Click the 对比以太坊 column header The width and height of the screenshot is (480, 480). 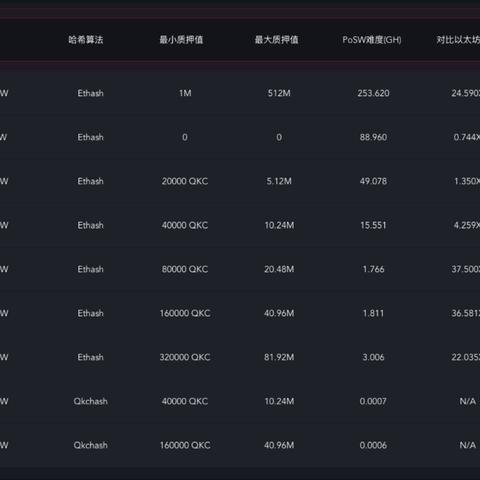point(458,40)
